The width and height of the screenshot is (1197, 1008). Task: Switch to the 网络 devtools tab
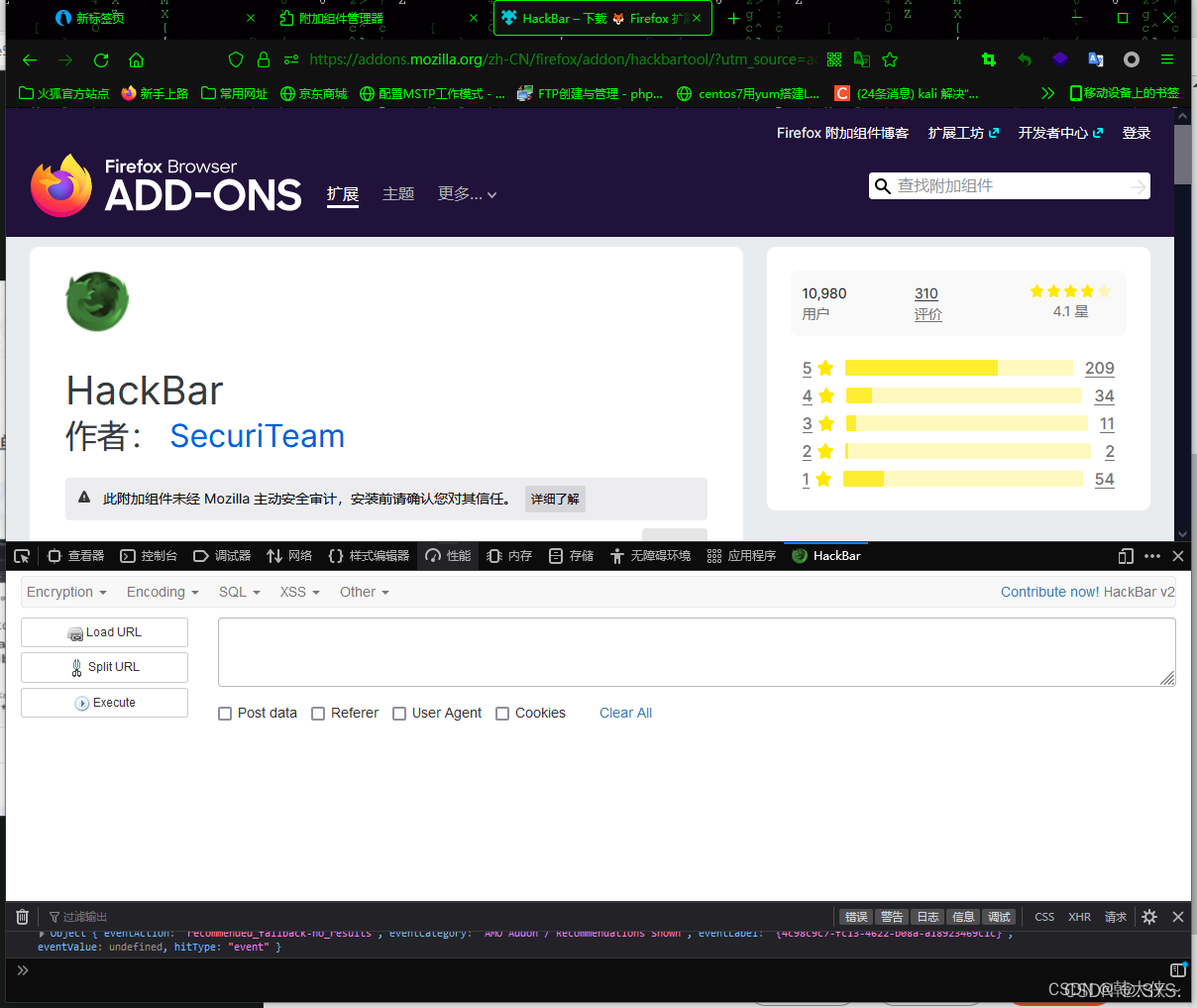pos(289,556)
